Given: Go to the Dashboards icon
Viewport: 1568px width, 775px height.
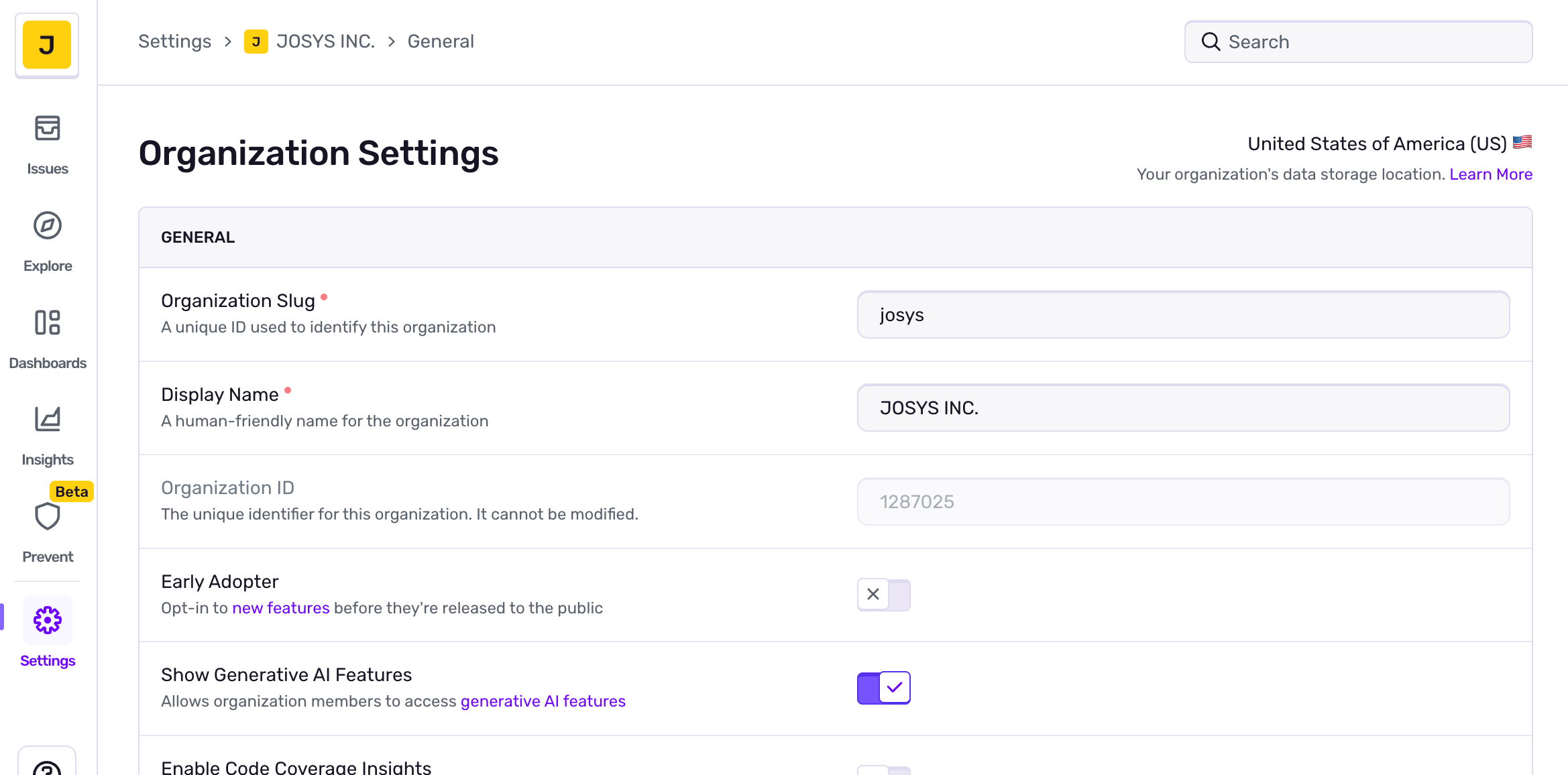Looking at the screenshot, I should point(47,322).
